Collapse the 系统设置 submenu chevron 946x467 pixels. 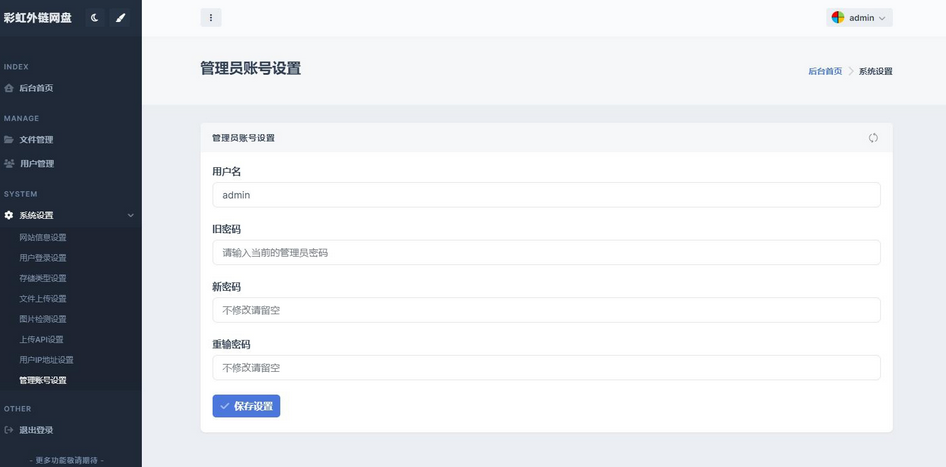coord(130,215)
